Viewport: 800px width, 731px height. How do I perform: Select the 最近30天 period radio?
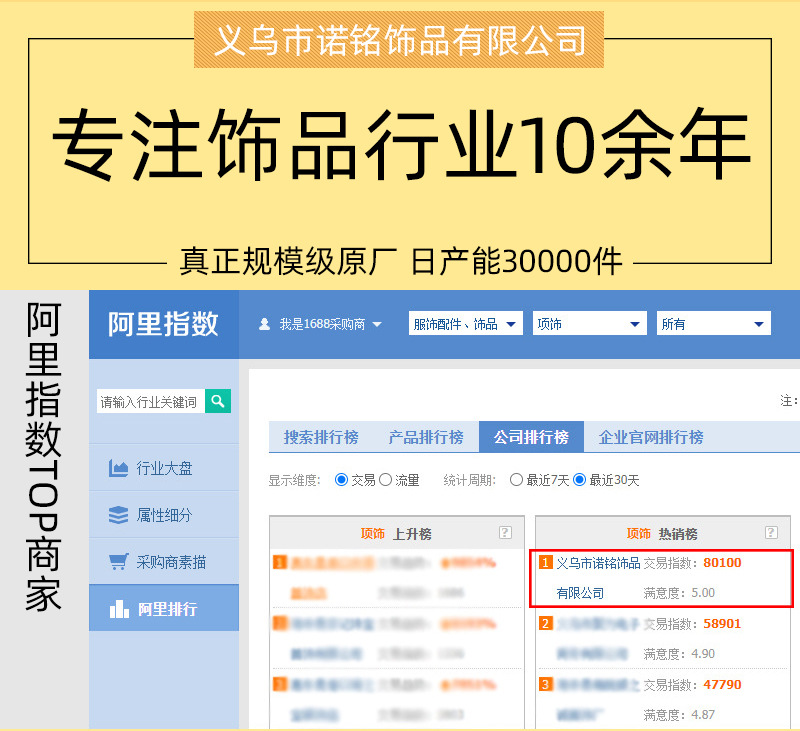[580, 480]
